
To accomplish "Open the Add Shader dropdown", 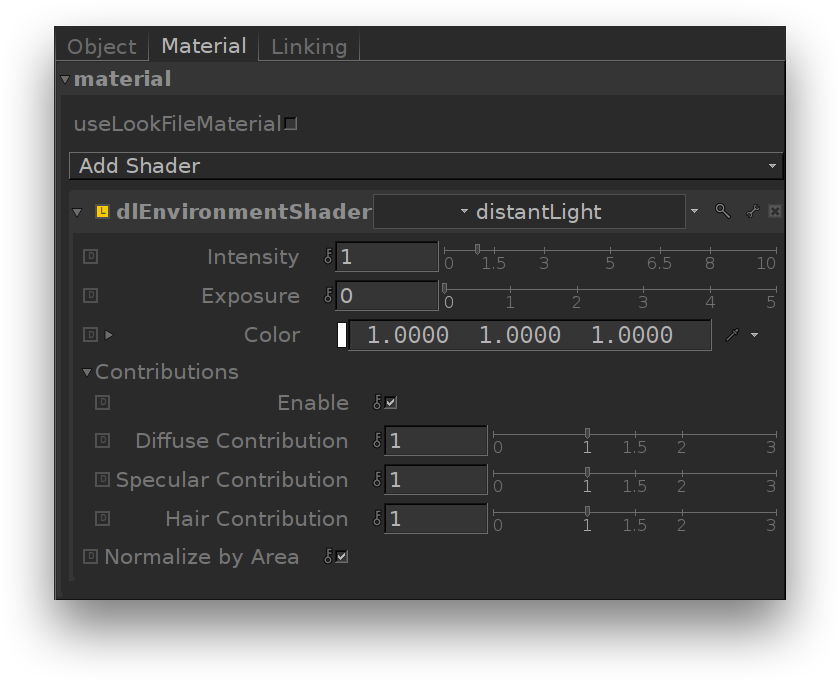I will pos(425,166).
